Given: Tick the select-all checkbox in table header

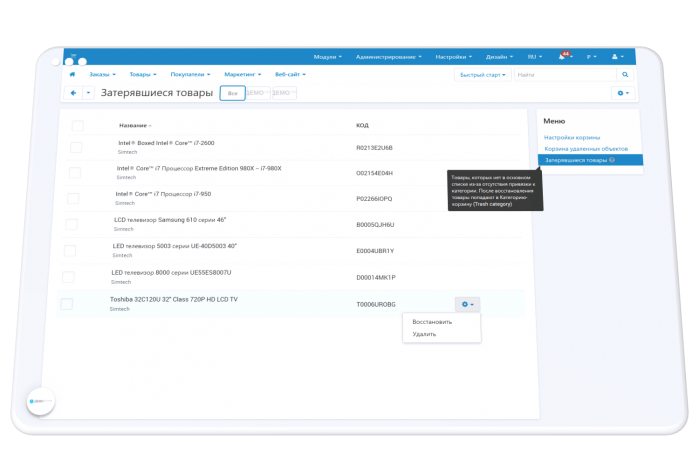Looking at the screenshot, I should point(78,125).
